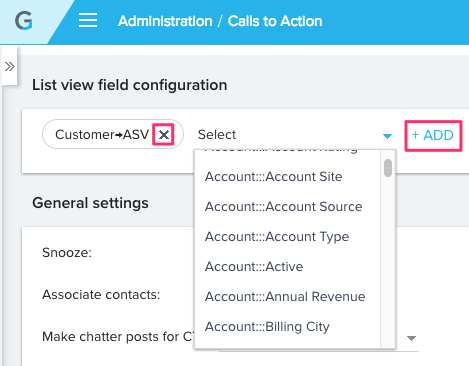
Task: Click the dropdown list scrollbar thumb
Action: [x=388, y=168]
